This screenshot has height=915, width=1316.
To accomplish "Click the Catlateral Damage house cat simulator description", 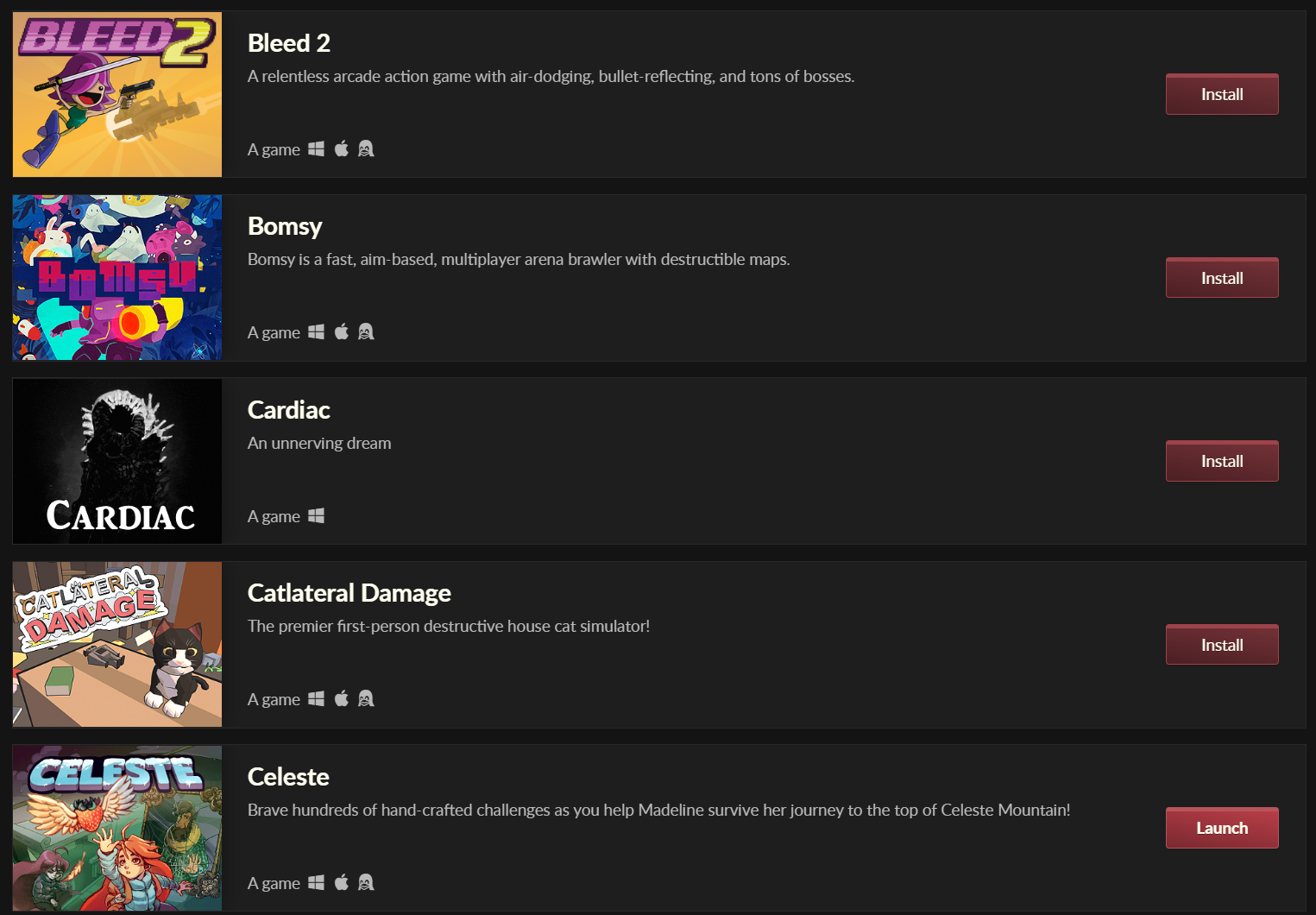I will pos(449,626).
